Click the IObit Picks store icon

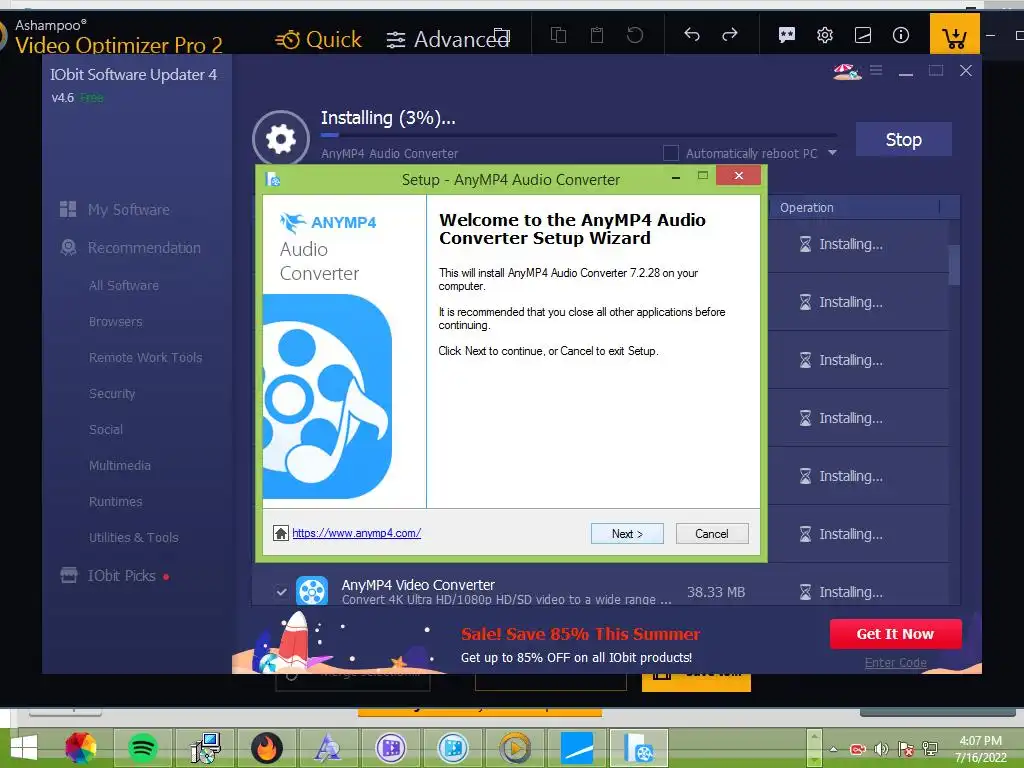[69, 575]
